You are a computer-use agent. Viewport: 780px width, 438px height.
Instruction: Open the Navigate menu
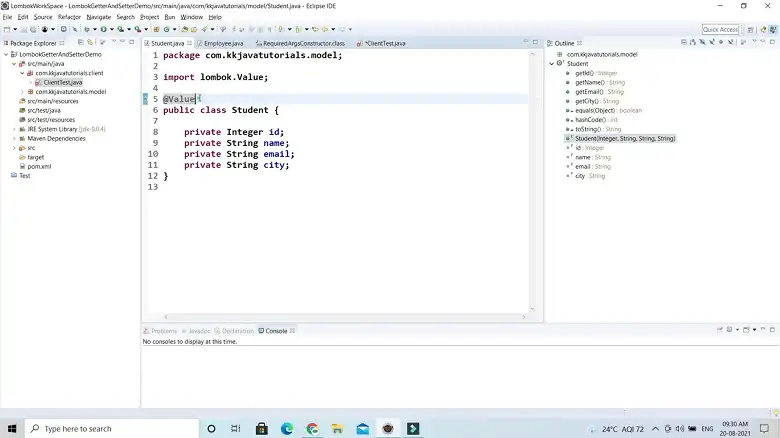(x=98, y=17)
